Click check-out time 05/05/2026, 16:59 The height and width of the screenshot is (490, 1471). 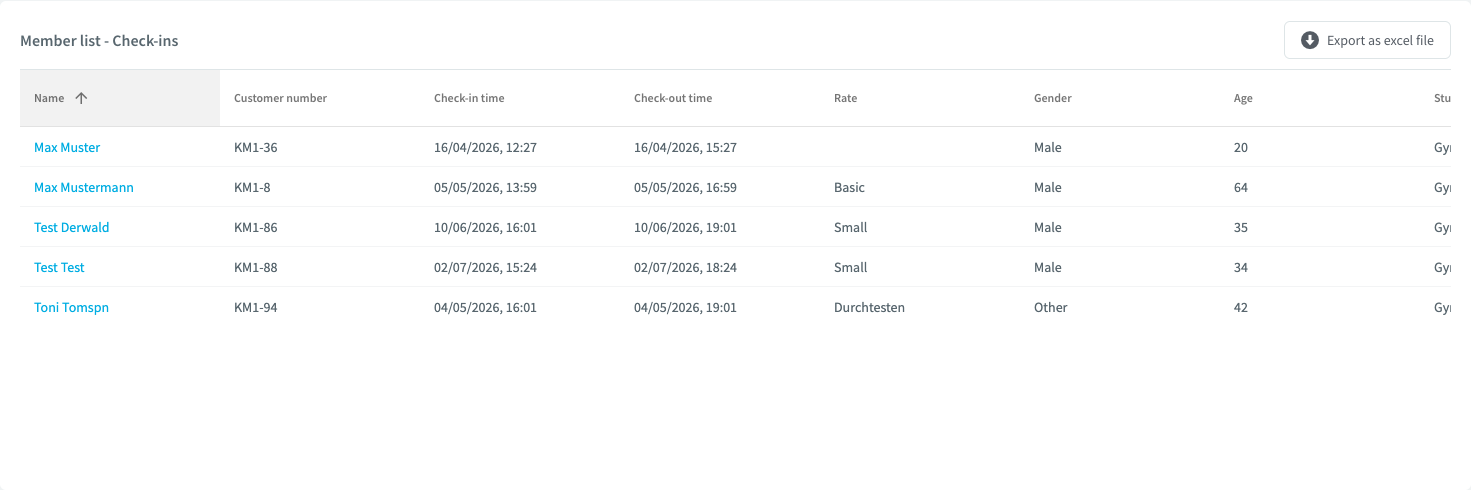pyautogui.click(x=685, y=187)
